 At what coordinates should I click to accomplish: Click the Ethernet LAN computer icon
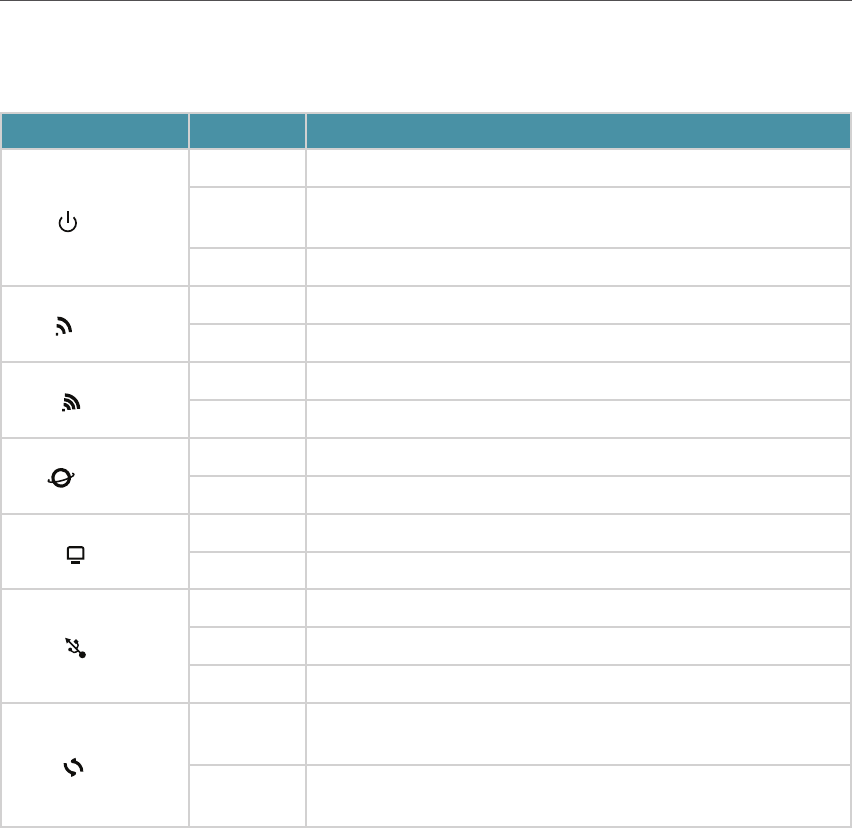tap(75, 554)
